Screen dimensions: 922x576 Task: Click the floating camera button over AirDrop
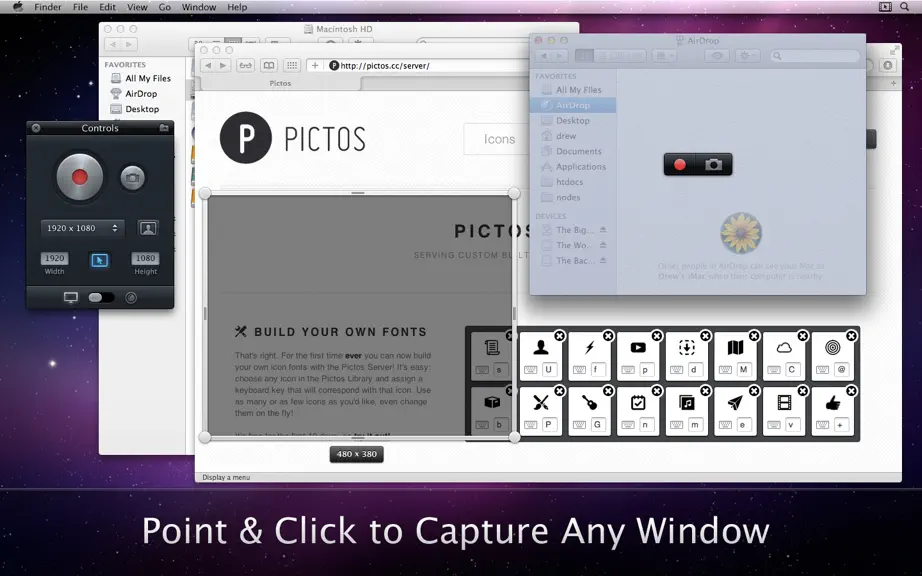(713, 165)
